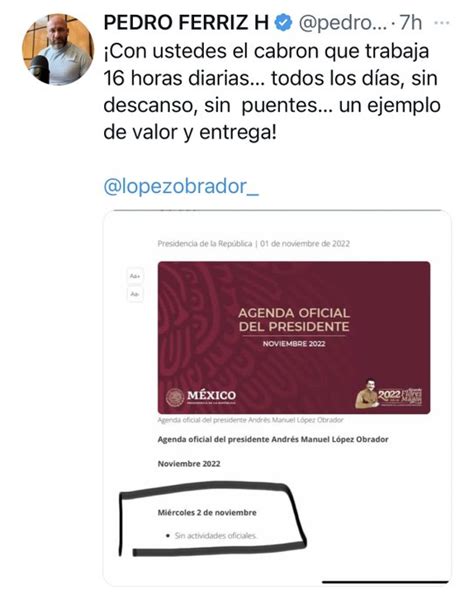Open Pedro Ferriz's profile avatar photo
The width and height of the screenshot is (474, 594).
pyautogui.click(x=58, y=49)
